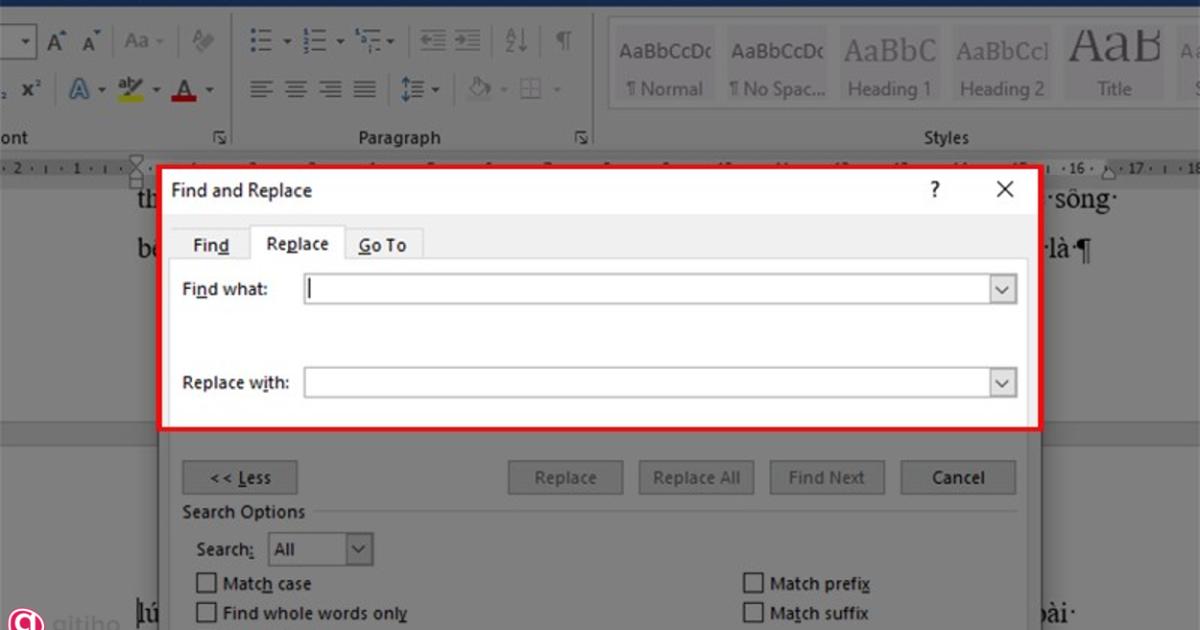Screen dimensions: 1200x630
Task: Click the Justify alignment icon
Action: pos(365,90)
